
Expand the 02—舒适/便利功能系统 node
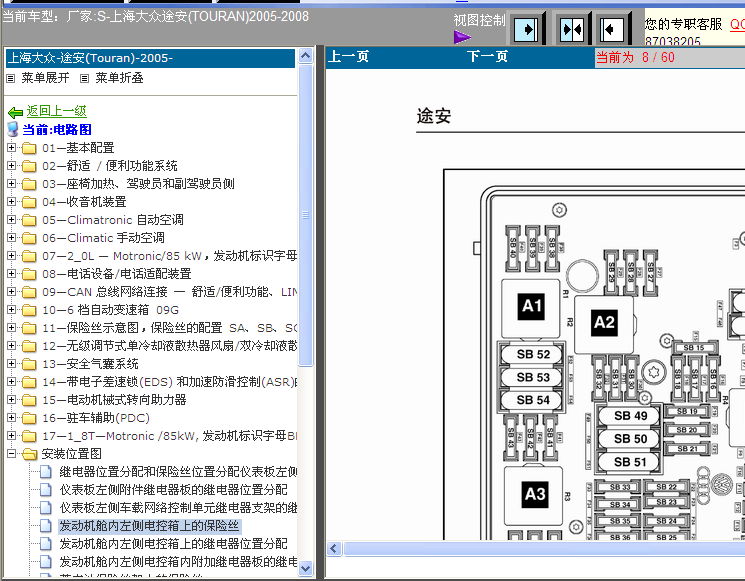click(x=11, y=165)
